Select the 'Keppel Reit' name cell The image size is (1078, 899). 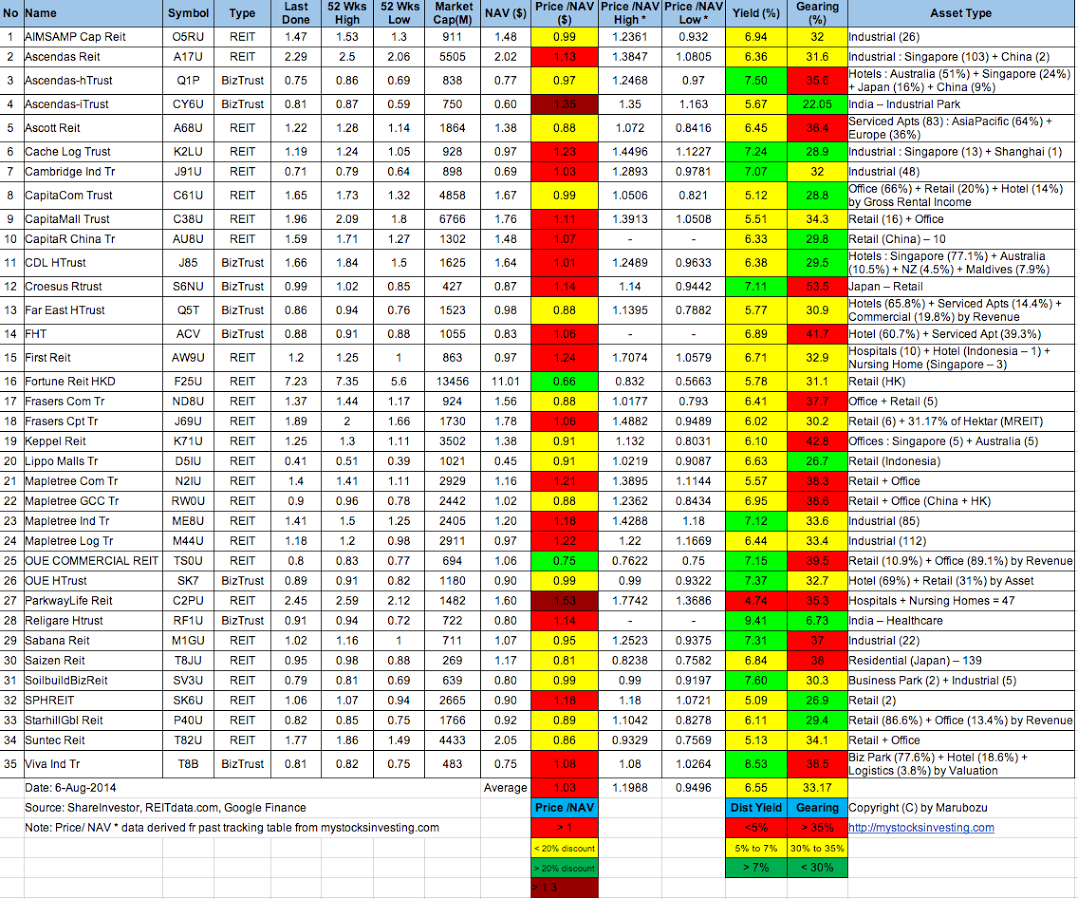point(92,441)
